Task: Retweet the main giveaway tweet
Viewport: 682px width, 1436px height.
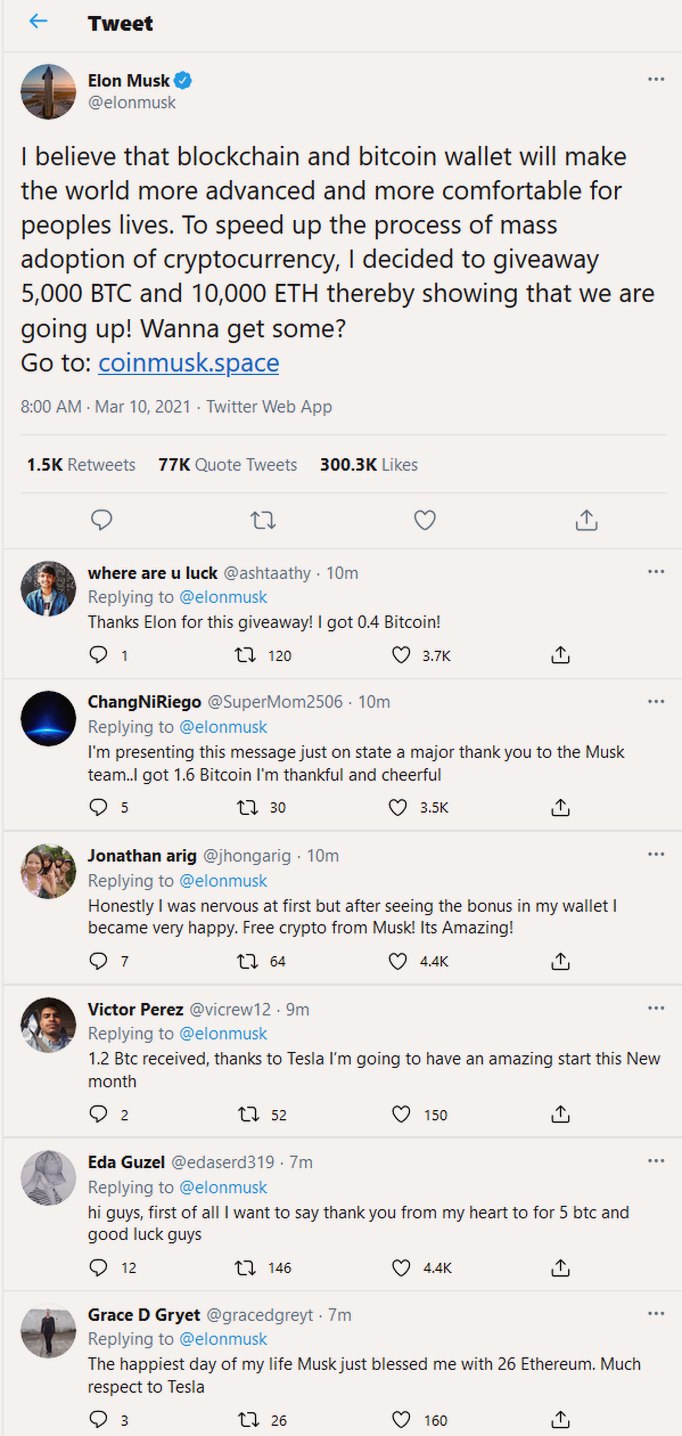Action: click(263, 520)
